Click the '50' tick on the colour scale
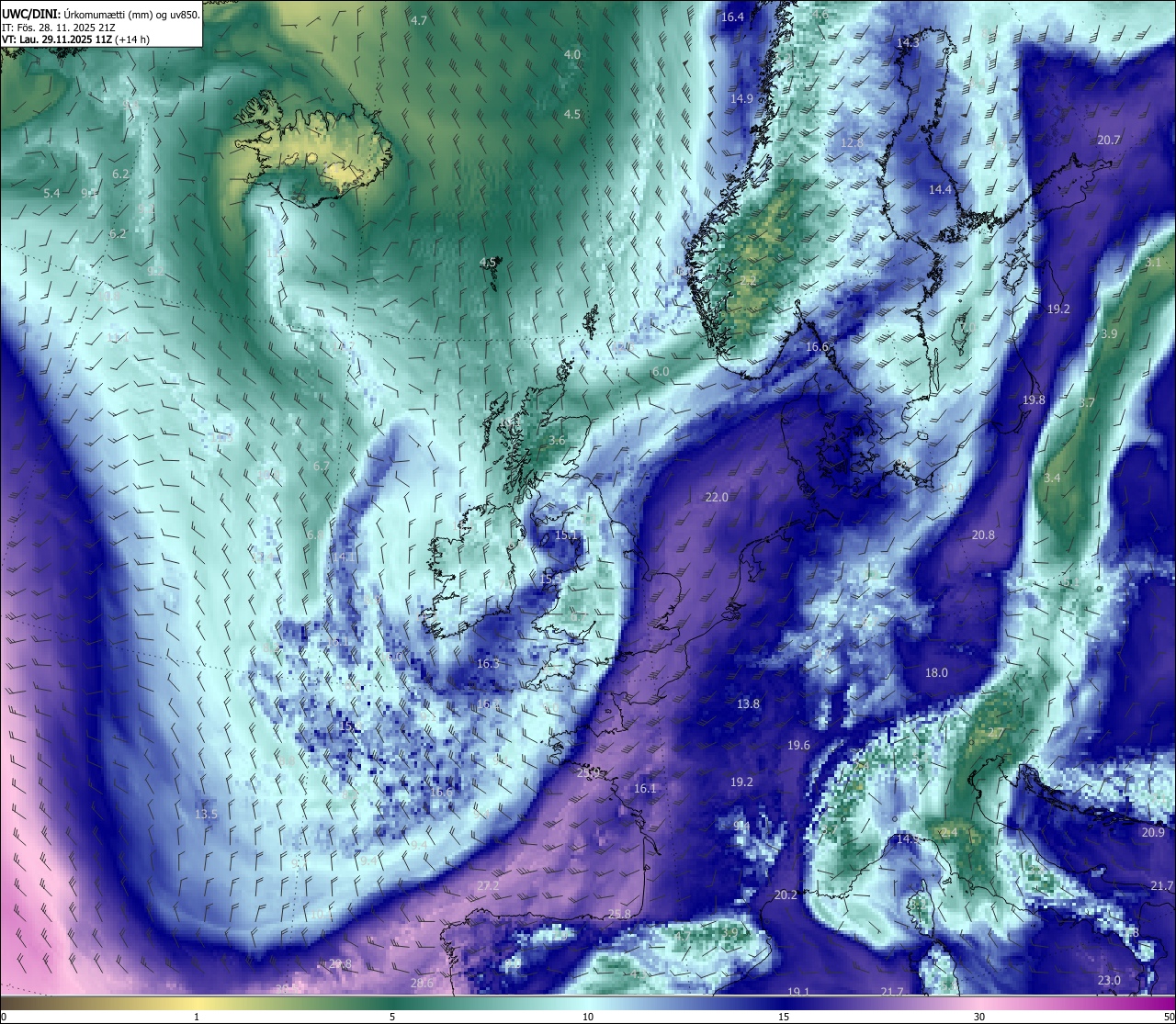 pos(1169,1017)
